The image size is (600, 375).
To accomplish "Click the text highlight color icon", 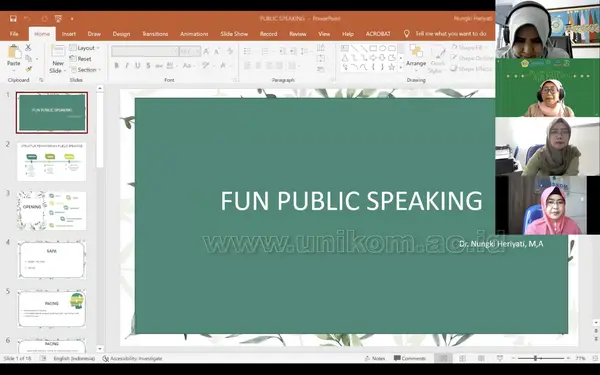I will 206,66.
